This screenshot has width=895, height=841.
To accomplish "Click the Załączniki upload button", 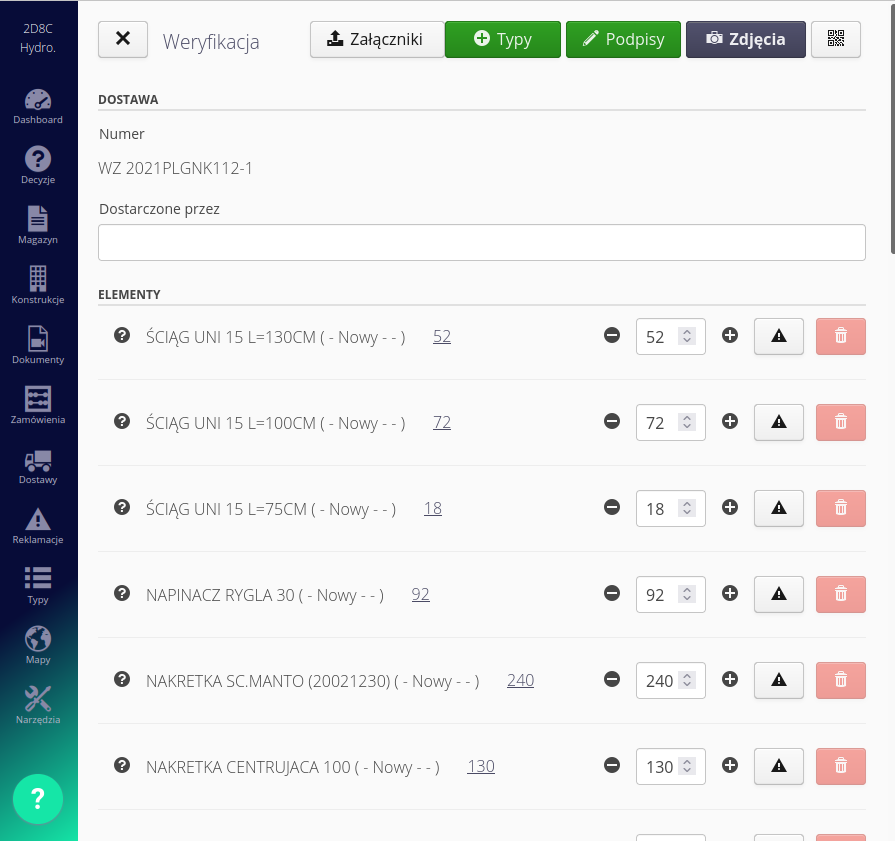I will [376, 39].
